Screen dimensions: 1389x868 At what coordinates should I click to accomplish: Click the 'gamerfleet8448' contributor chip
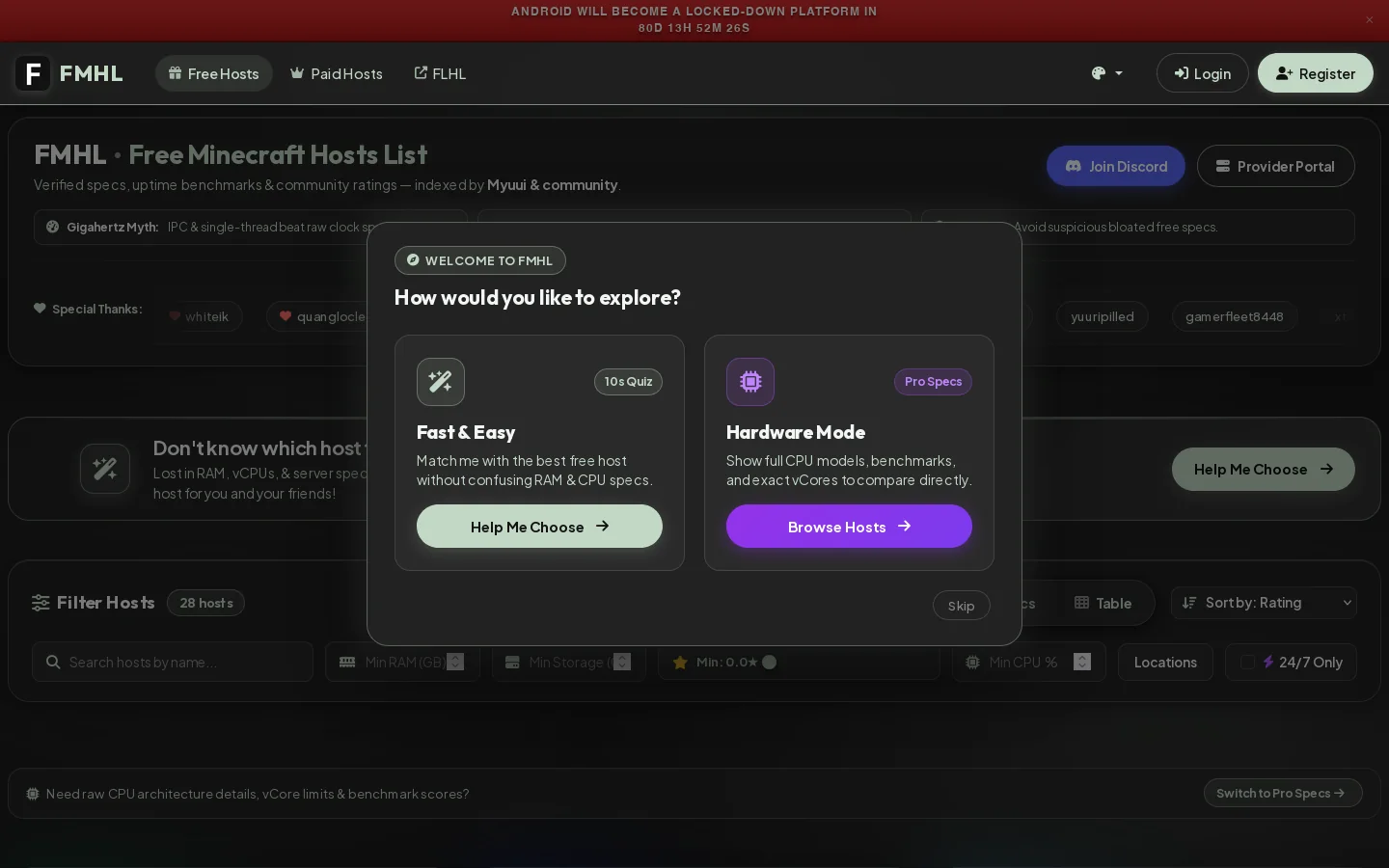click(x=1235, y=316)
